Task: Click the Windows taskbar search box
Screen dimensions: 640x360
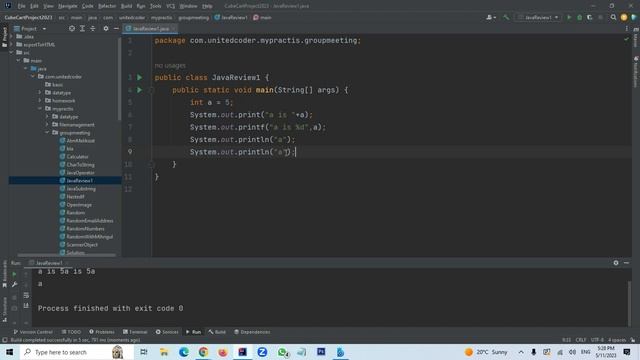Action: tap(77, 352)
